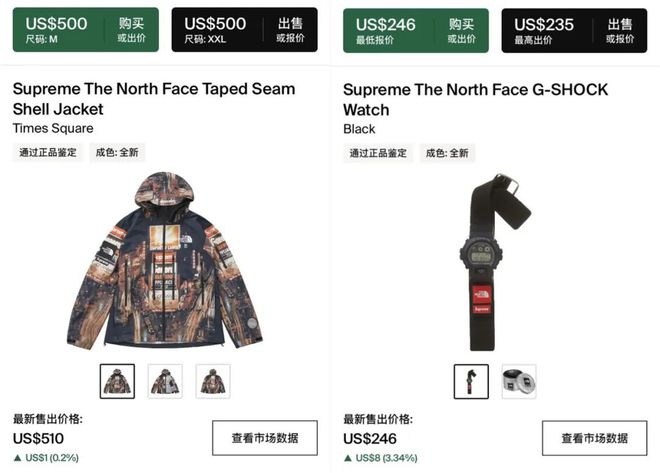This screenshot has width=660, height=473.
Task: Select the second jacket thumbnail showing open lining
Action: click(x=165, y=381)
